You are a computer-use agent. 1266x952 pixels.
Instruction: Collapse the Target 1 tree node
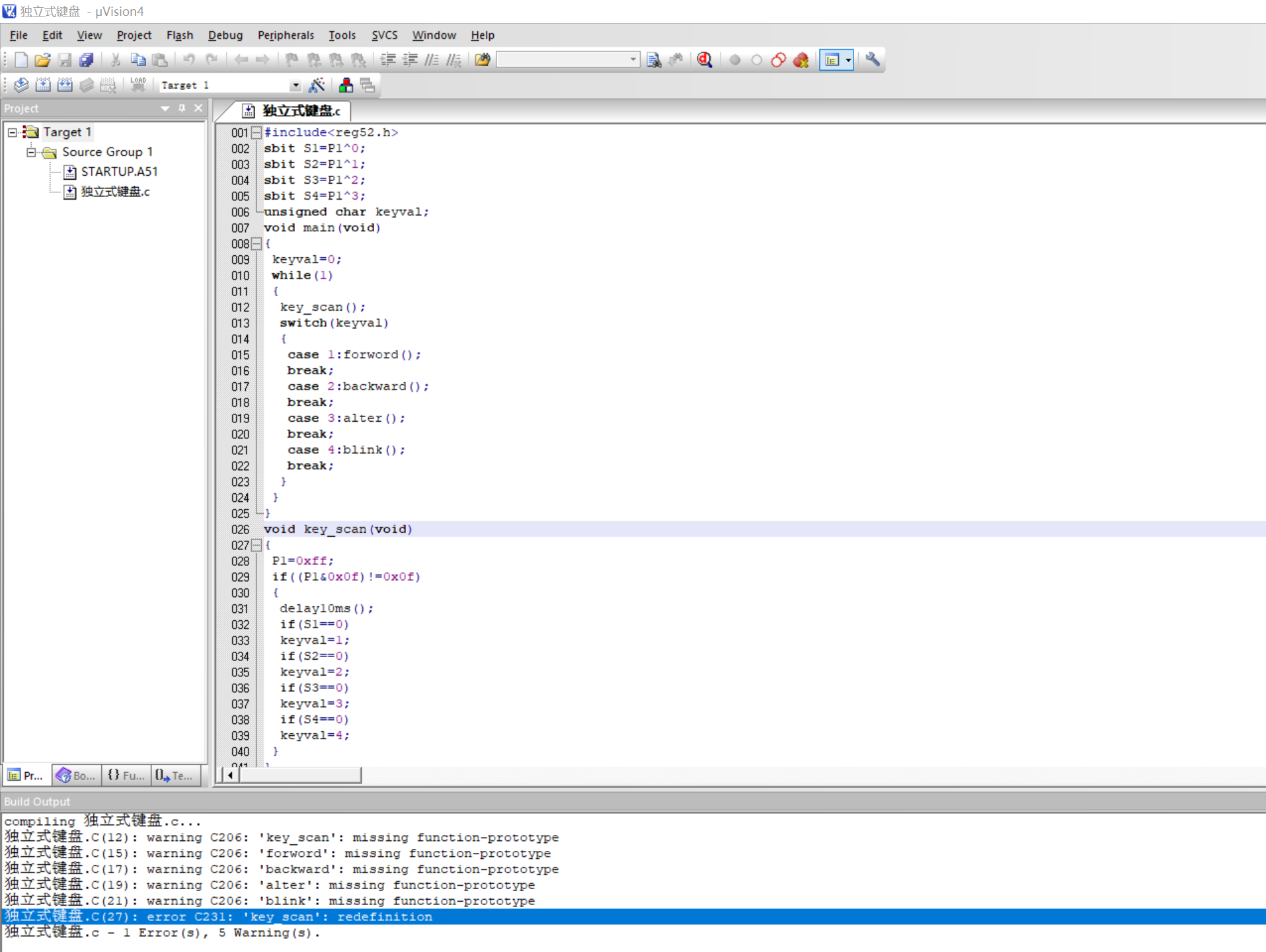pos(13,132)
